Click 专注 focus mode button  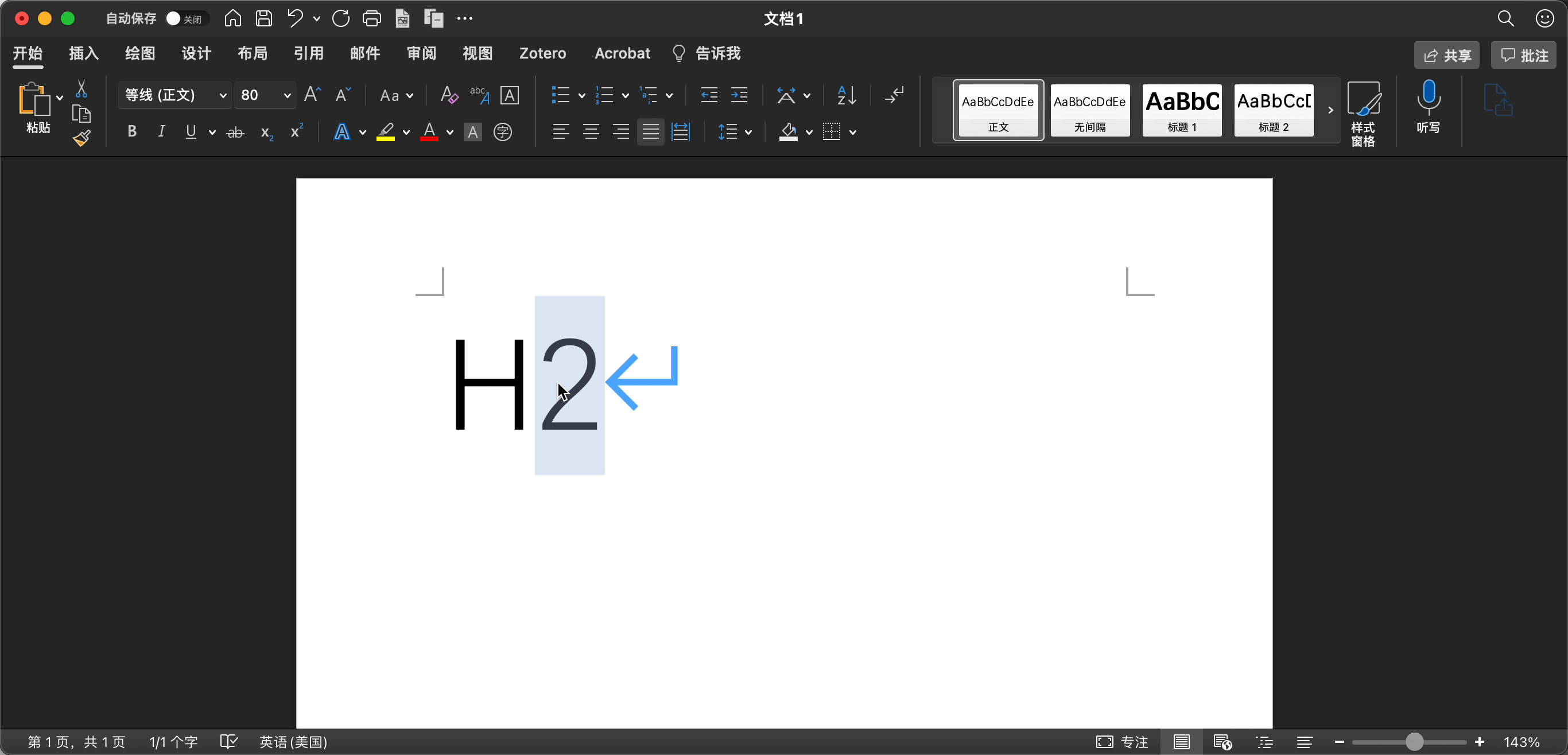coord(1122,742)
